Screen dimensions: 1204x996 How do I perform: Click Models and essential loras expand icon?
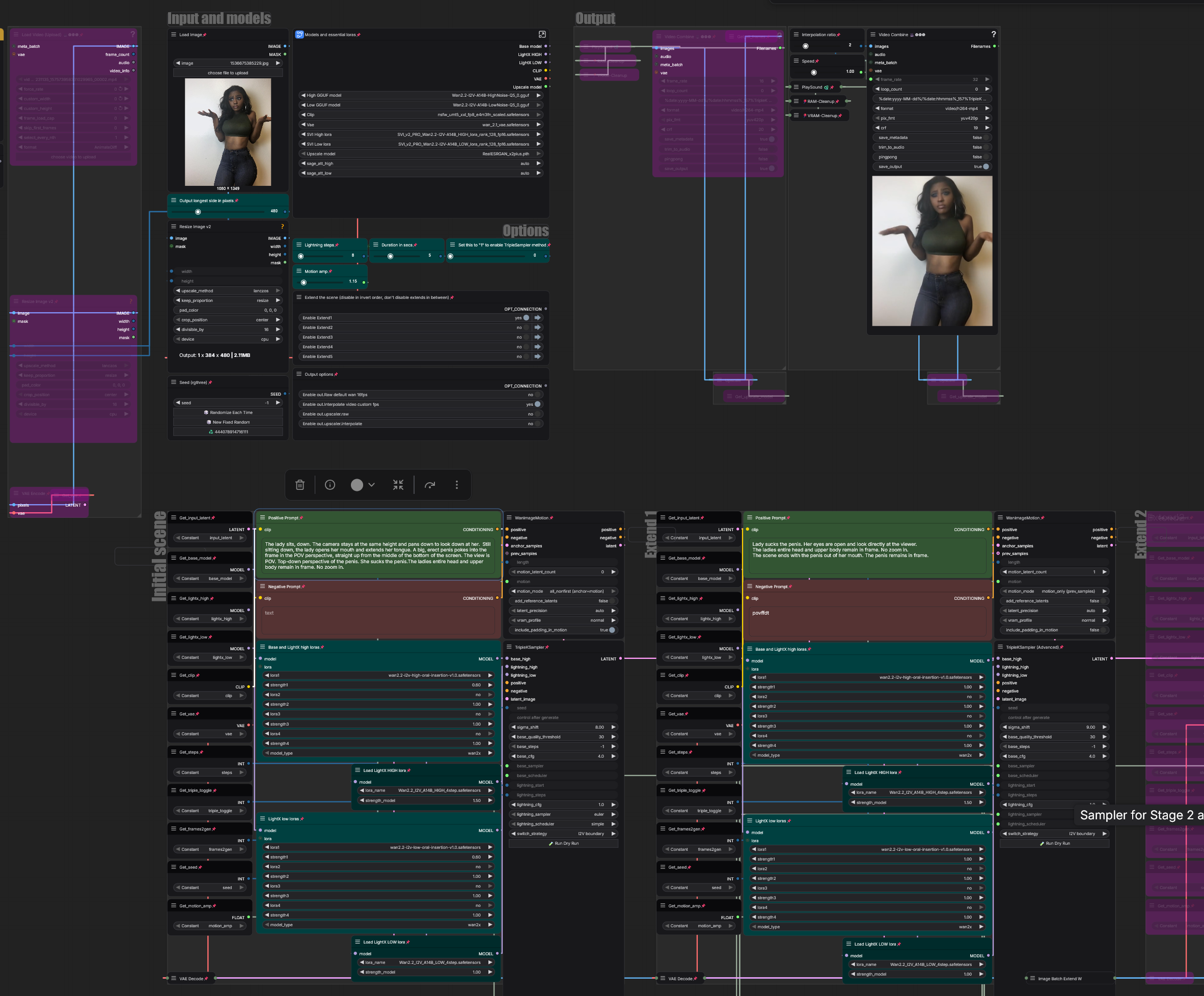[542, 35]
